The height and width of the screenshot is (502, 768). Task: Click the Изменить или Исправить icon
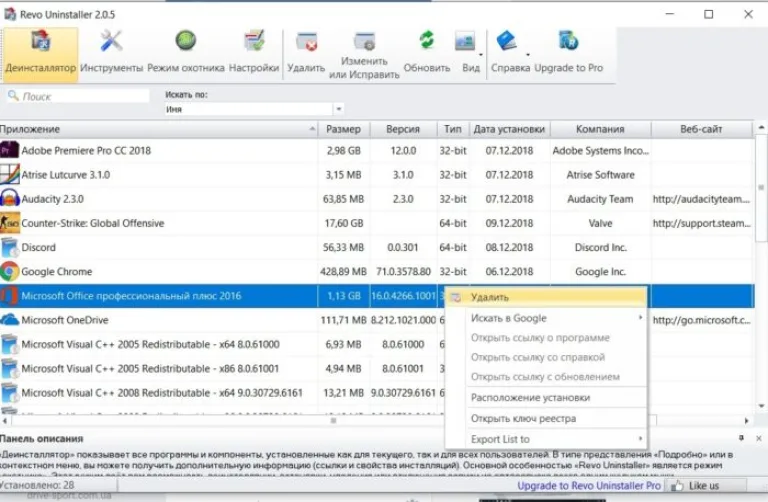364,42
